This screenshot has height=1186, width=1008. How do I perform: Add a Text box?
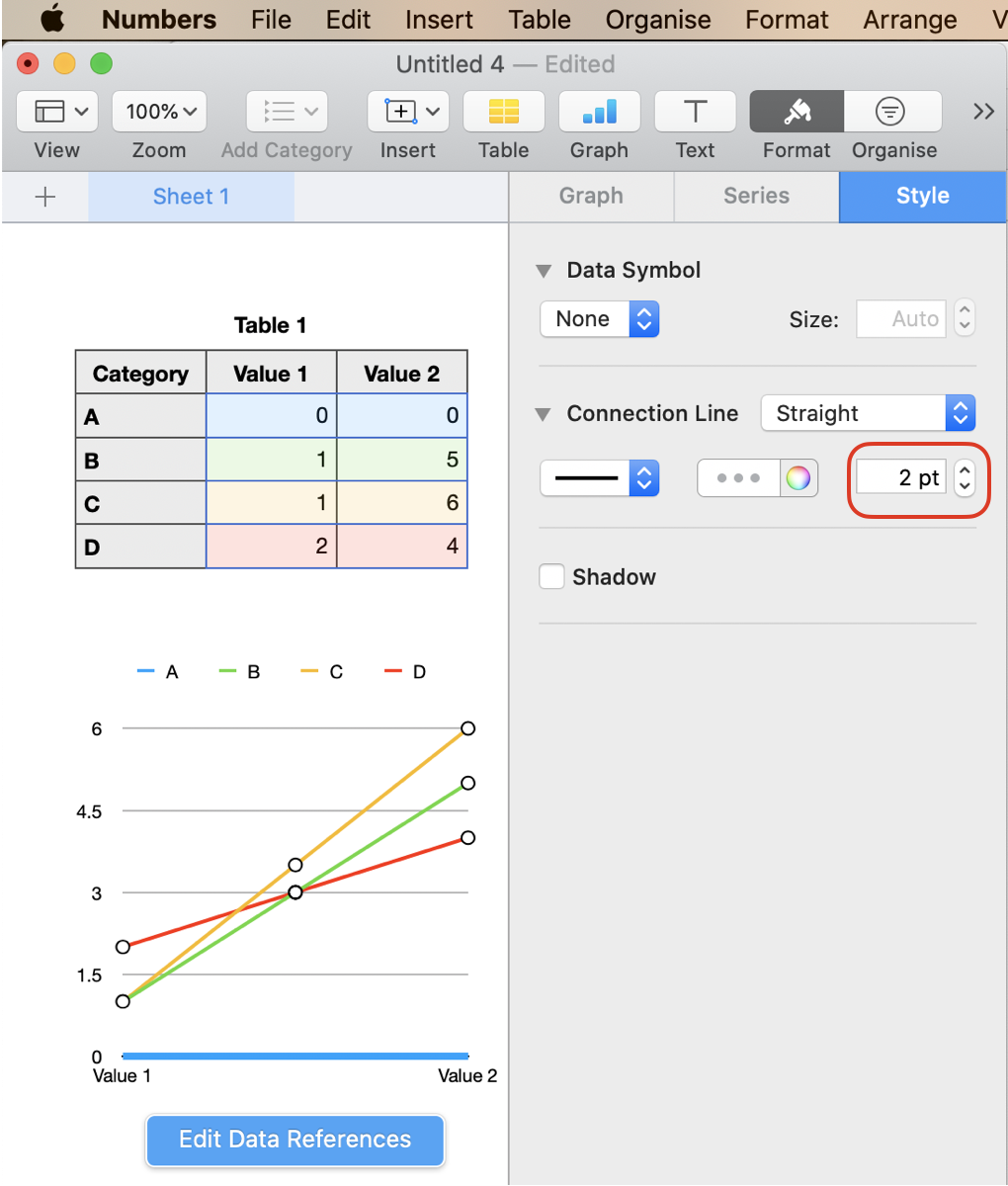[x=695, y=112]
